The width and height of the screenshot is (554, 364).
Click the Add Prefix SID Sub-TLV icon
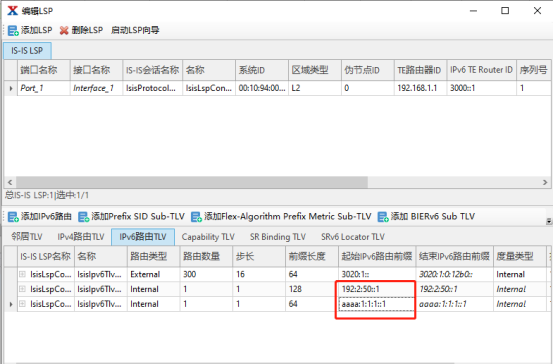83,217
